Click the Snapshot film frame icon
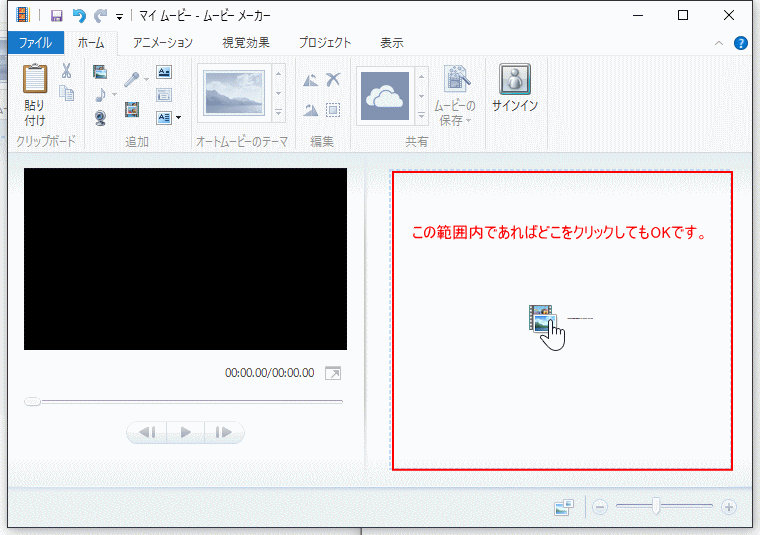 (x=132, y=110)
